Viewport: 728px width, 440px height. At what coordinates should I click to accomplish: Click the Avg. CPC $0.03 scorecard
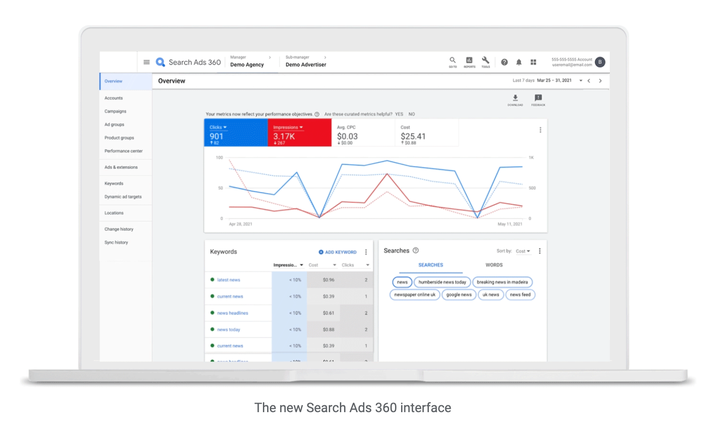point(363,133)
